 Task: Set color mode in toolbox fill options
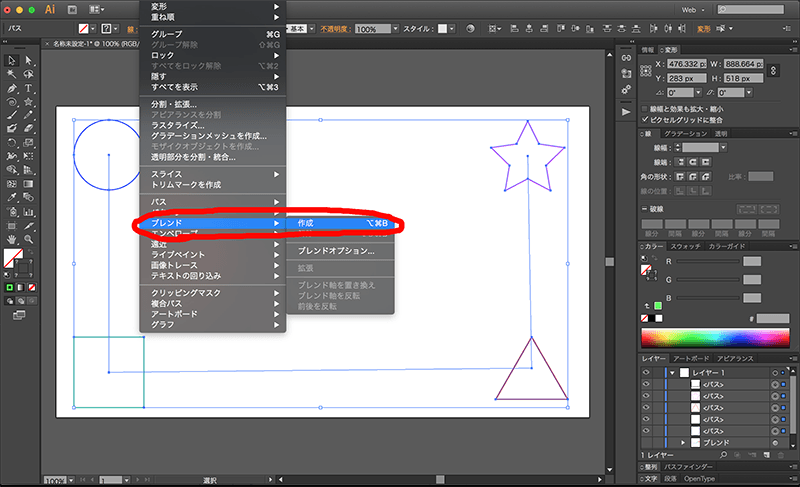(x=9, y=288)
